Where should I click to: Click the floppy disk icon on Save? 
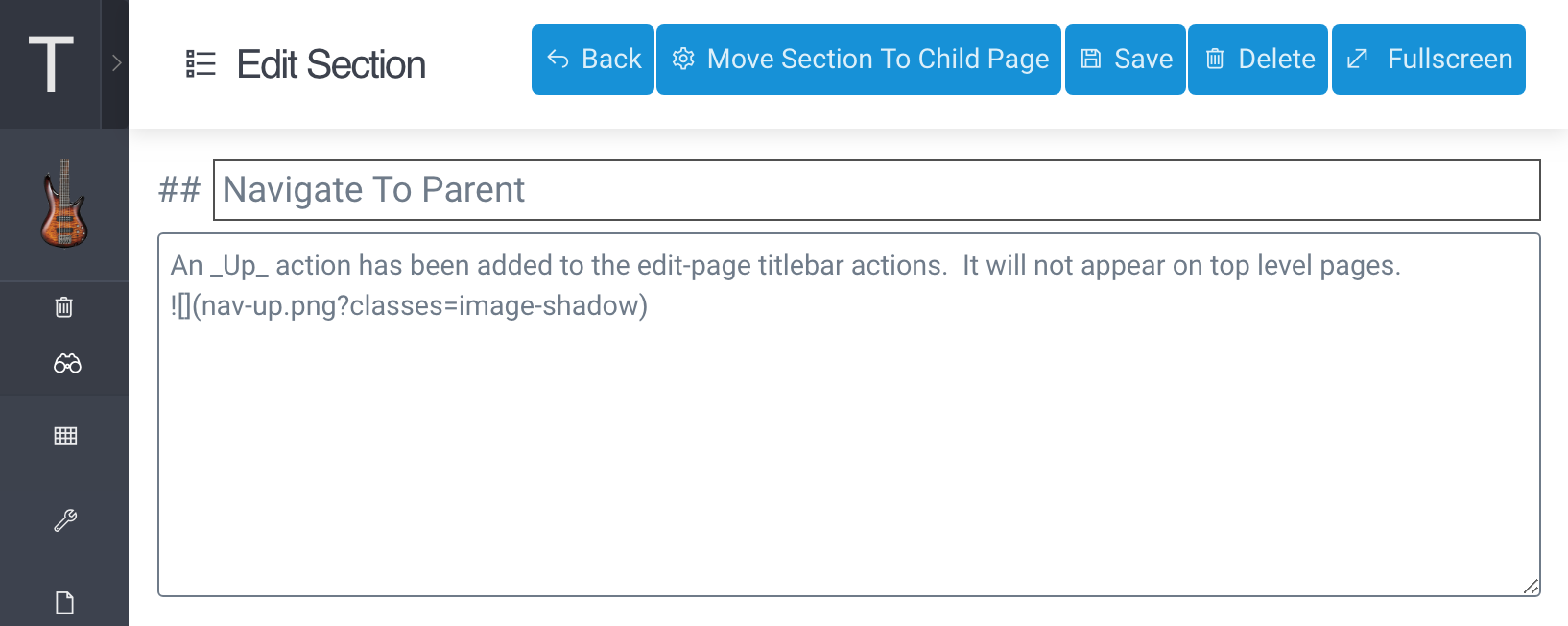pyautogui.click(x=1091, y=60)
